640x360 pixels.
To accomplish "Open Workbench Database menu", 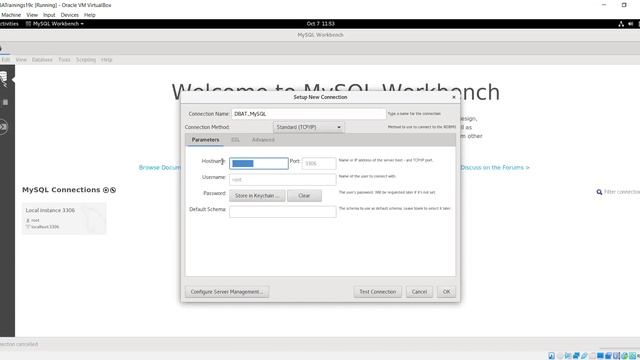I will click(42, 60).
